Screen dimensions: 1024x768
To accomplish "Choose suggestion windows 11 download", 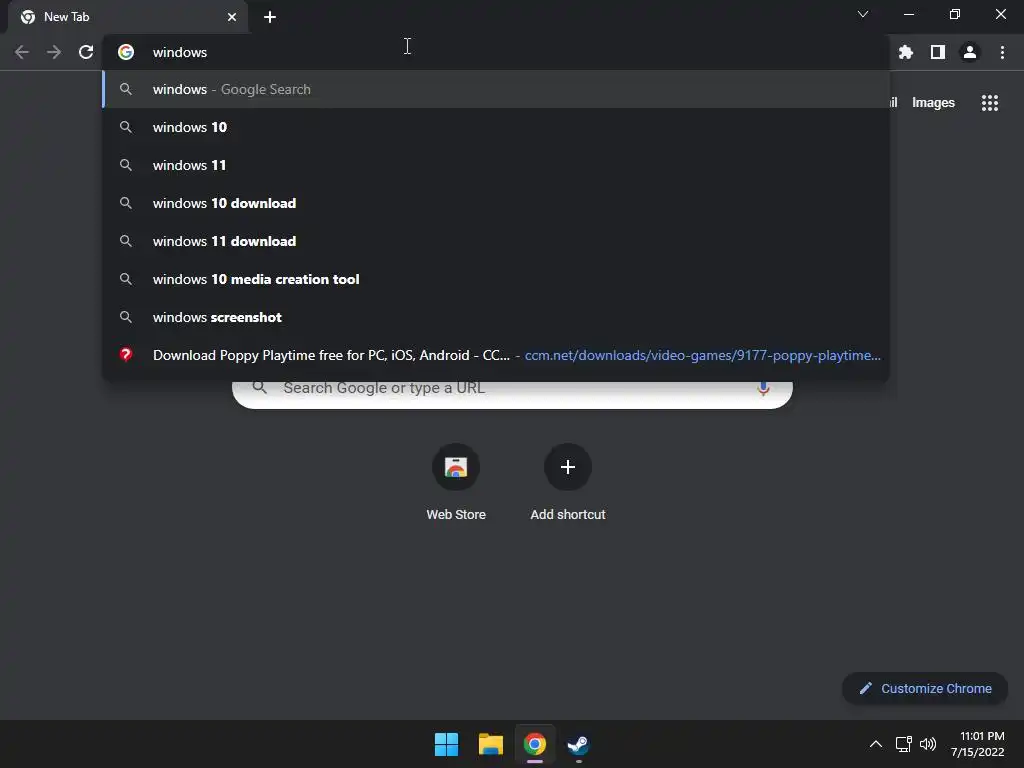I will 496,241.
